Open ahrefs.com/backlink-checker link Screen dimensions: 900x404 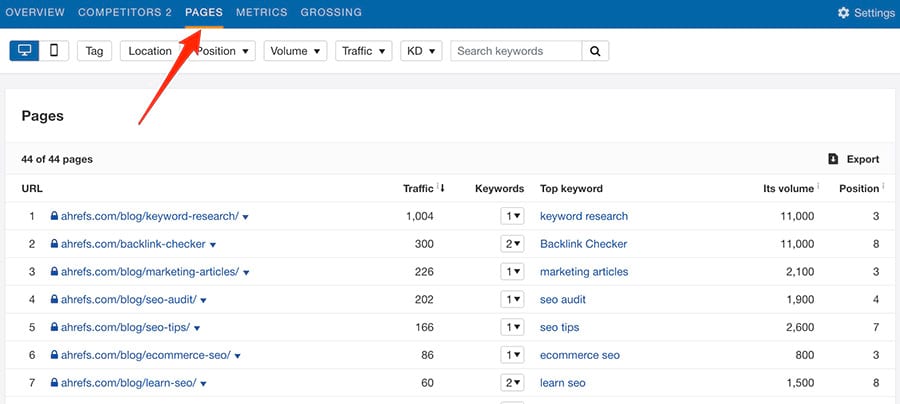[x=133, y=244]
